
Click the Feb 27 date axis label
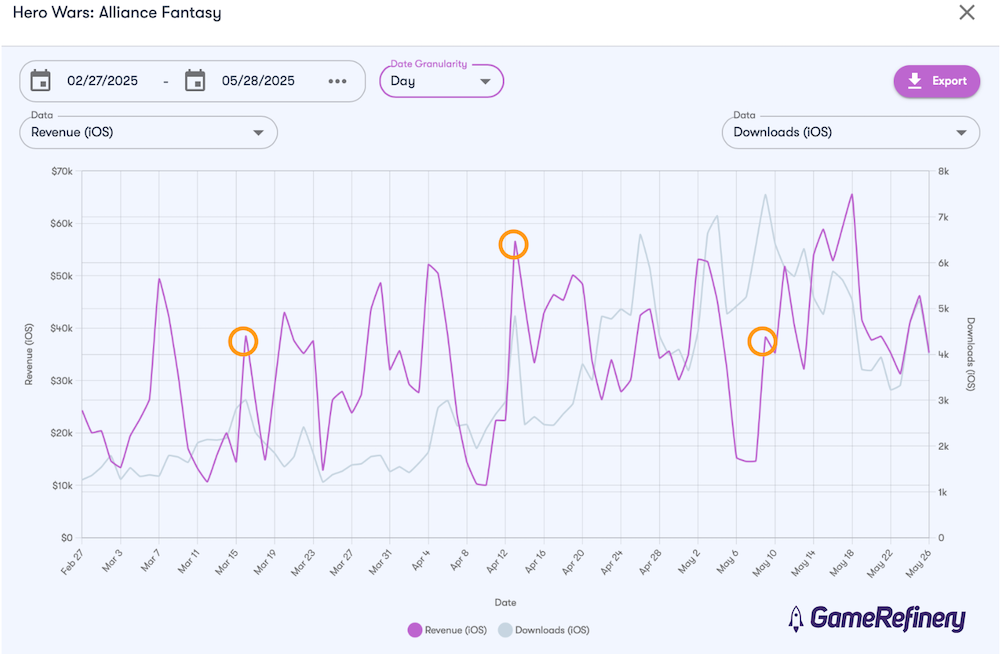point(72,562)
